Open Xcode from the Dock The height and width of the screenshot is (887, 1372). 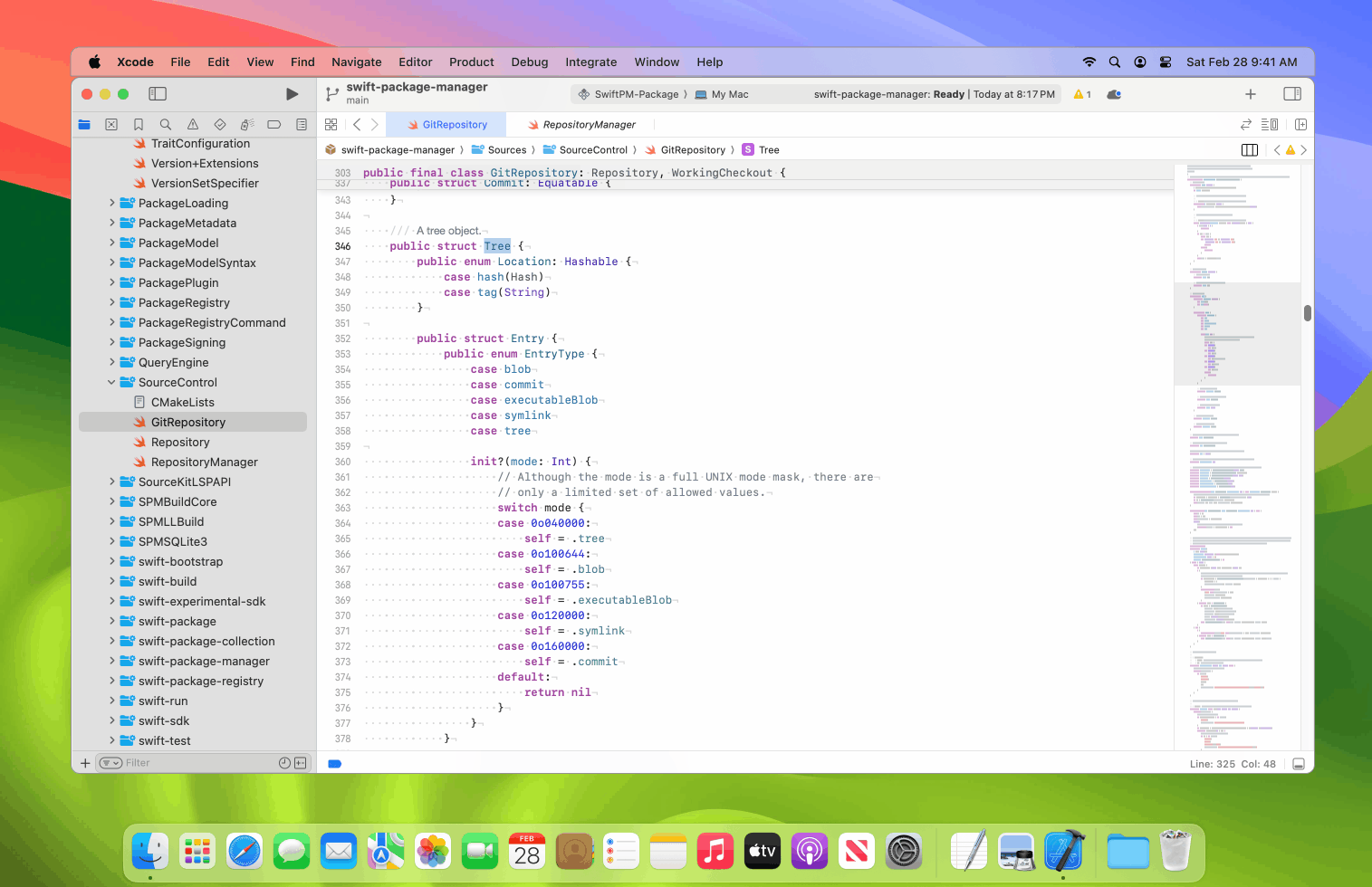point(1064,851)
